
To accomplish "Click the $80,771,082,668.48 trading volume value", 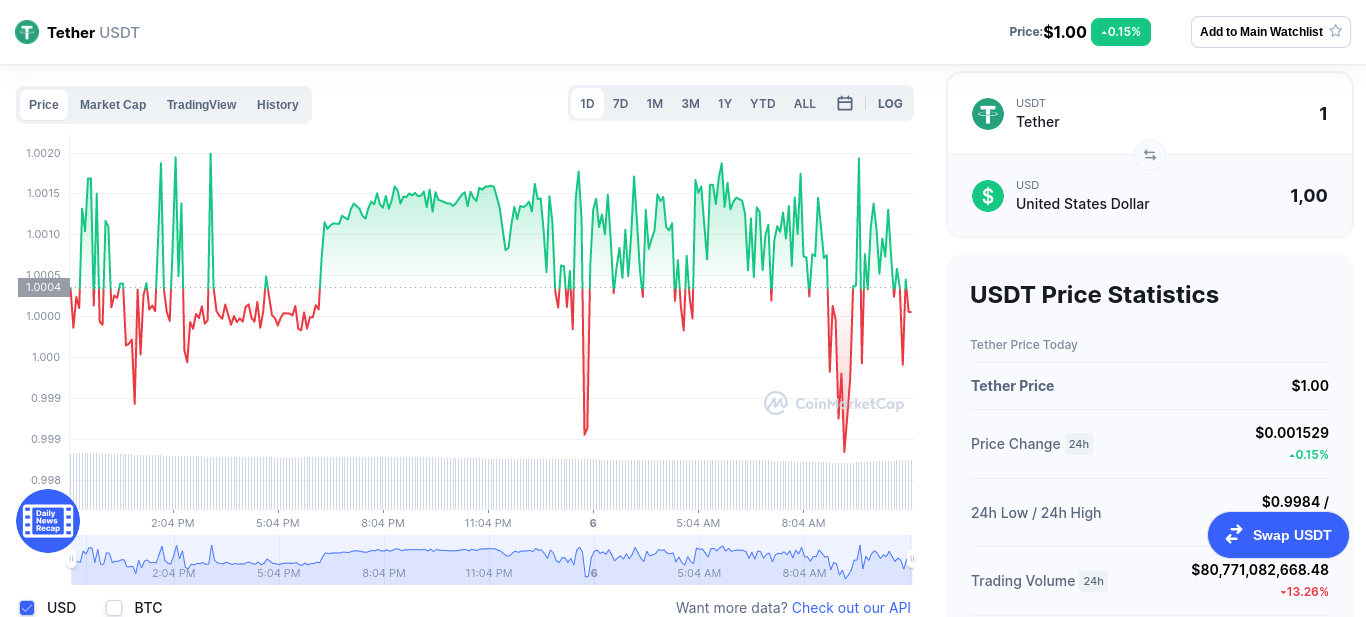I will click(1260, 570).
